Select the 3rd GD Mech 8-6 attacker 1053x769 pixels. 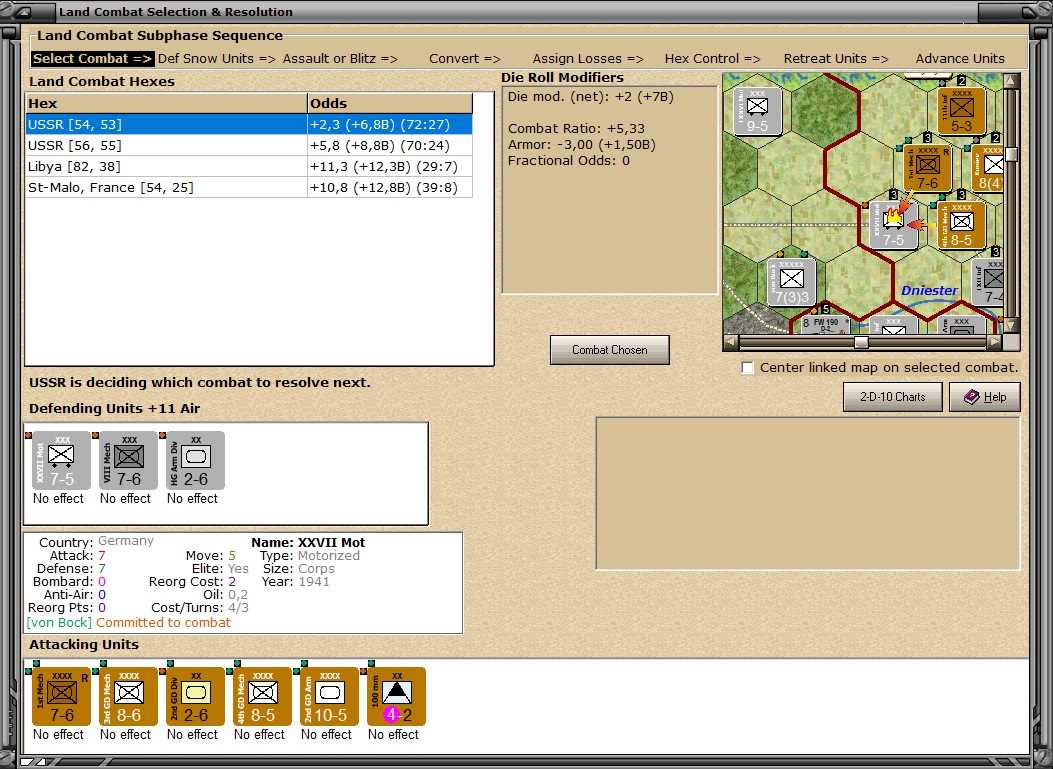click(126, 696)
